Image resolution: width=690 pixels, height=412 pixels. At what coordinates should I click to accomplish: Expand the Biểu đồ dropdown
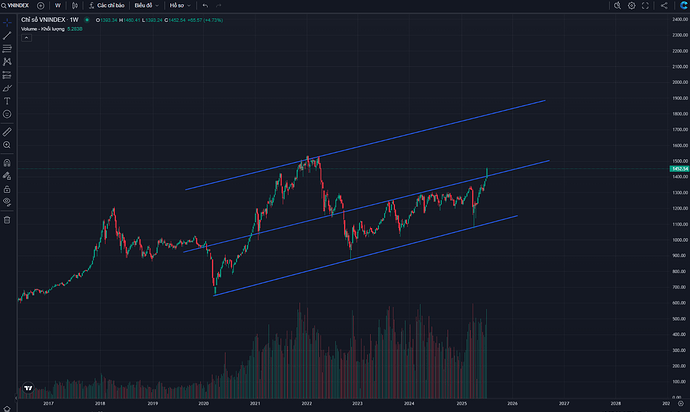coord(147,5)
